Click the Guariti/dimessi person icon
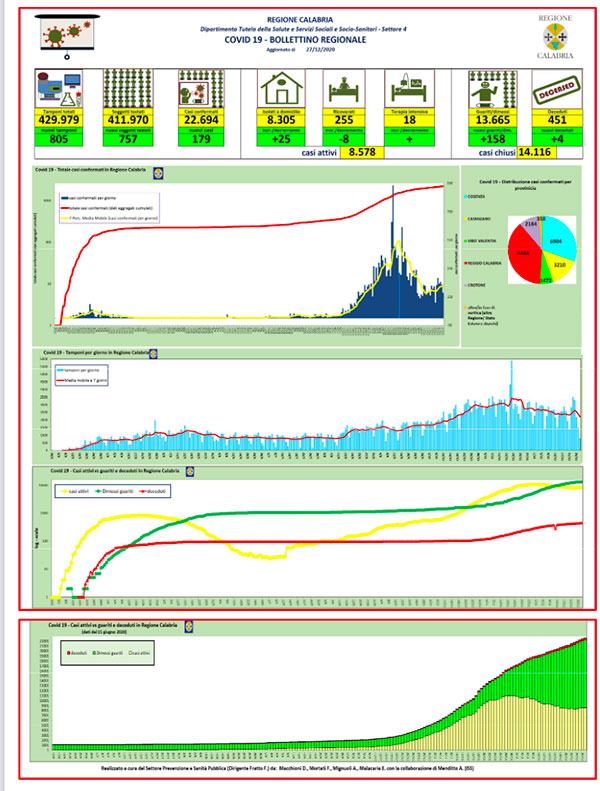The image size is (600, 791). tap(493, 89)
